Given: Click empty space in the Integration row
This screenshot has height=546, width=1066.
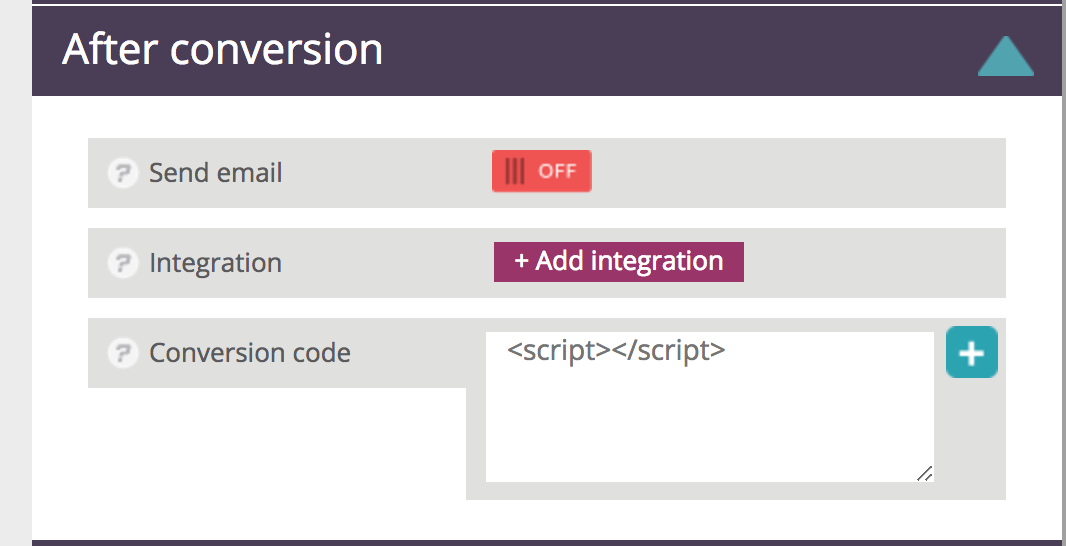Looking at the screenshot, I should click(870, 263).
